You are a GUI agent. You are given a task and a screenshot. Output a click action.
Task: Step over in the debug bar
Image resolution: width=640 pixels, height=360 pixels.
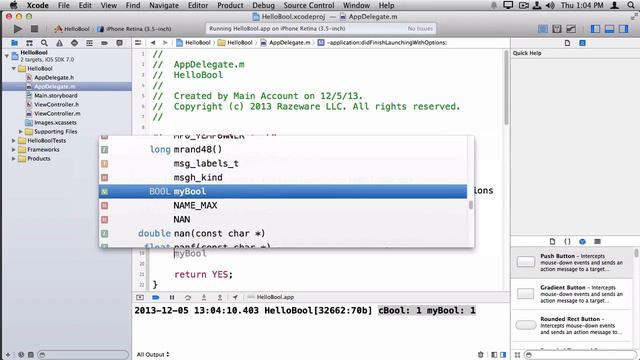pyautogui.click(x=188, y=297)
